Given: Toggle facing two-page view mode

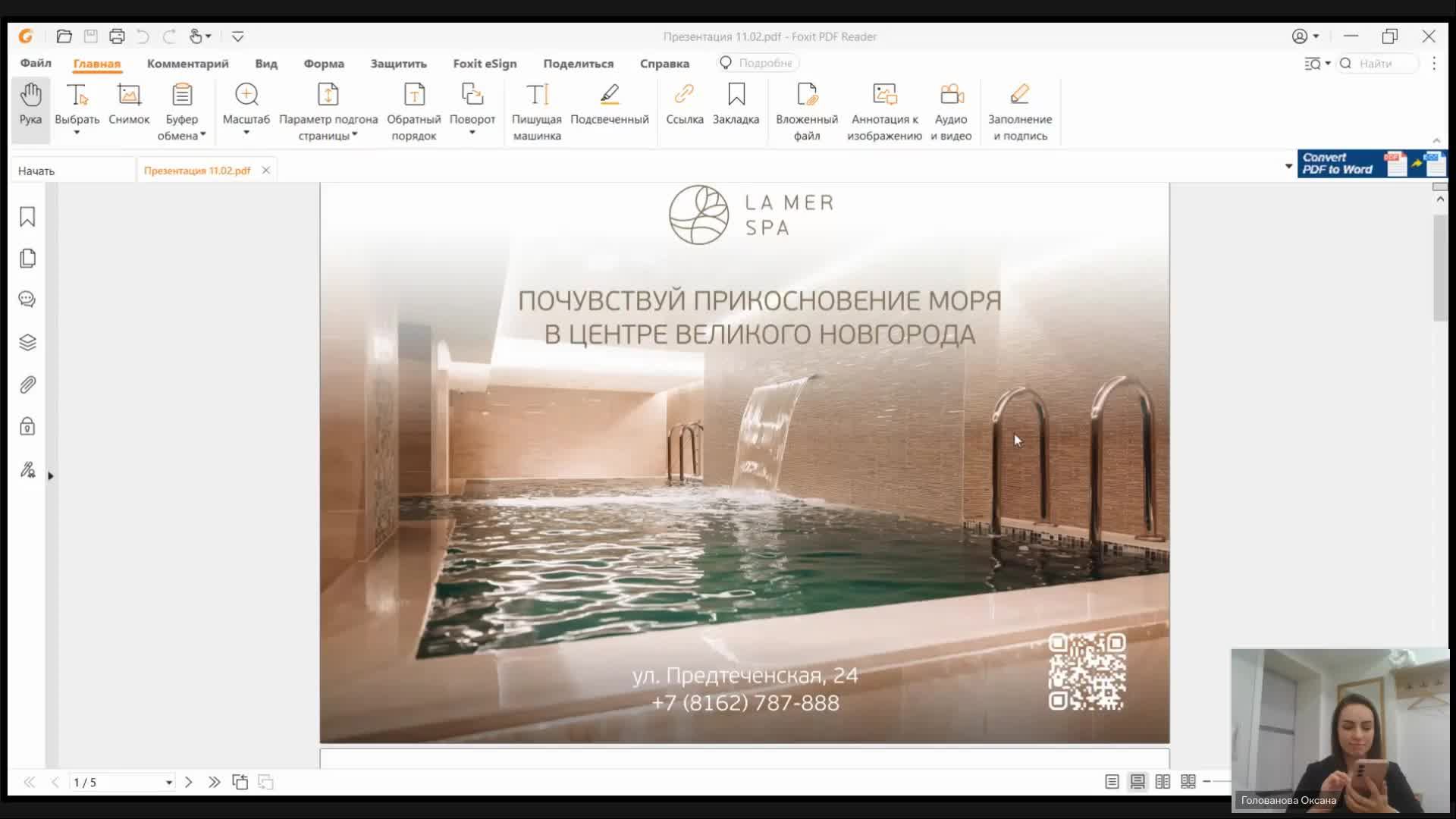Looking at the screenshot, I should pyautogui.click(x=1163, y=782).
